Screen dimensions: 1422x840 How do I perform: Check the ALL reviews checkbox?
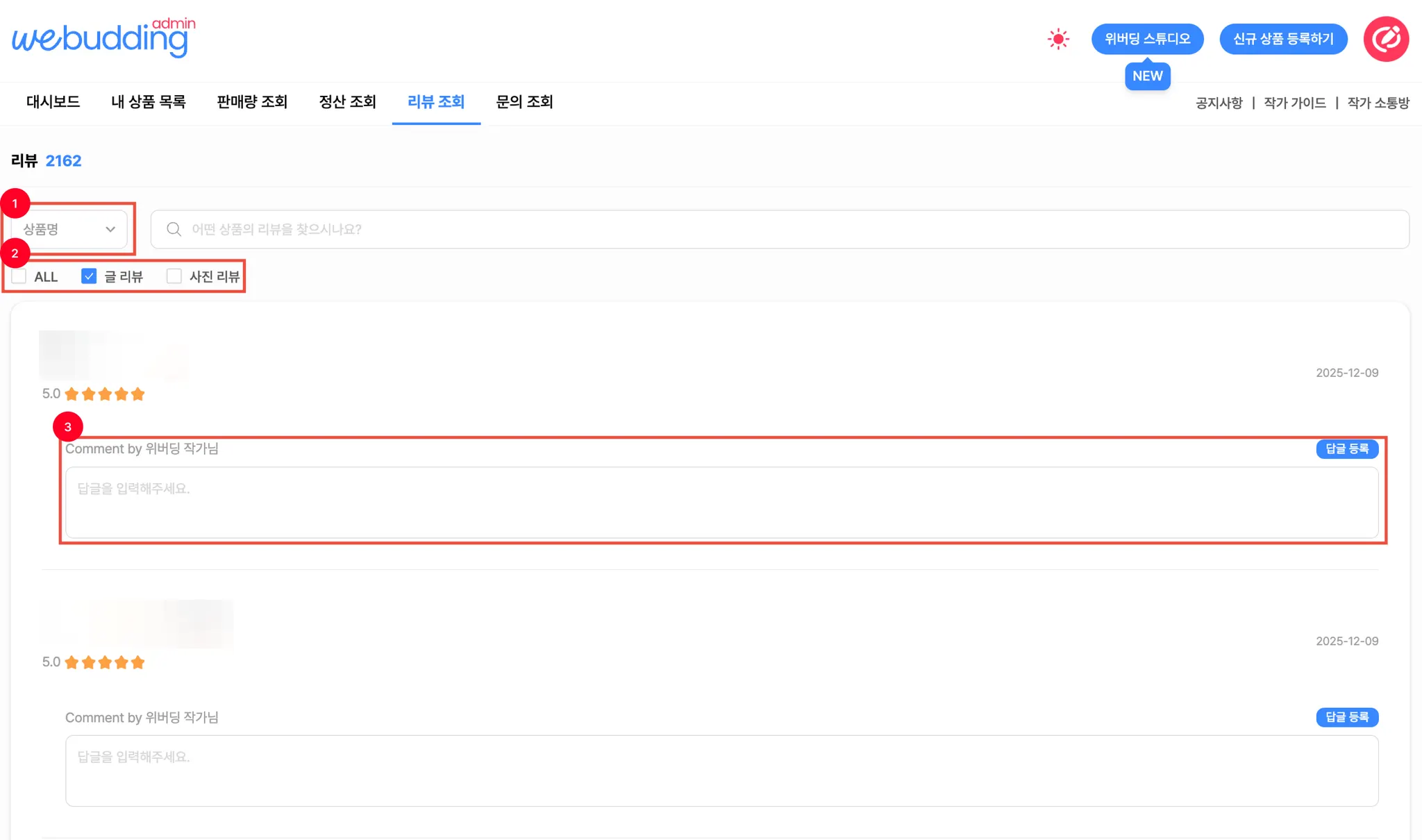point(19,276)
